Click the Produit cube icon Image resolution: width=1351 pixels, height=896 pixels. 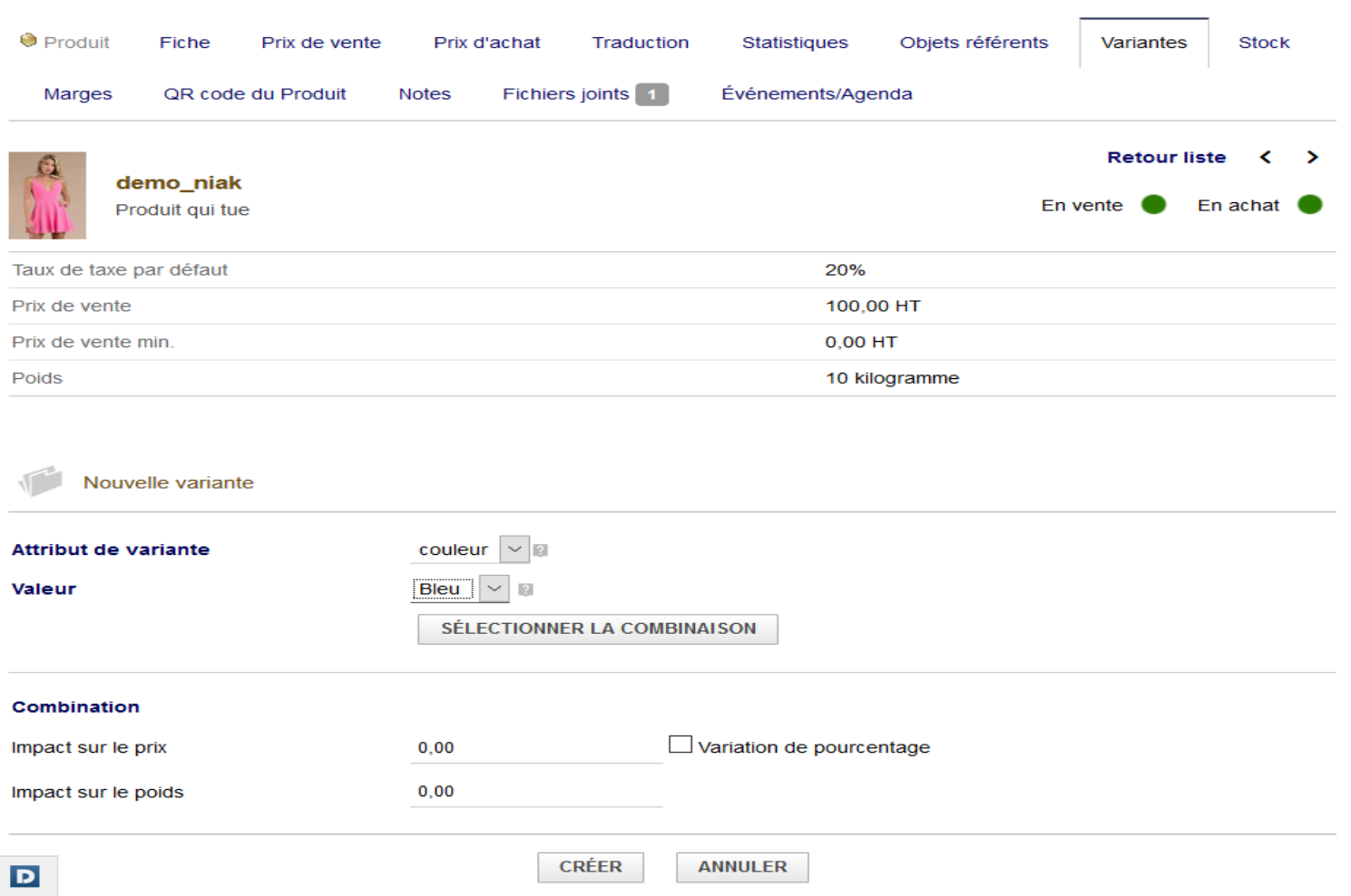[x=28, y=40]
